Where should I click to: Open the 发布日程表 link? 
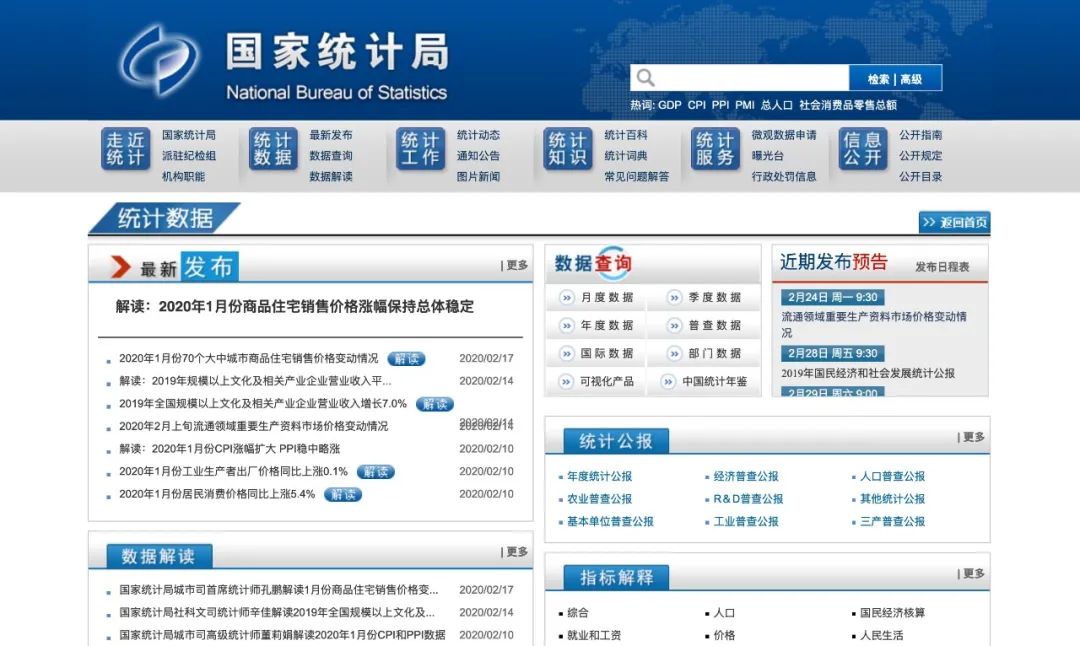pyautogui.click(x=942, y=267)
